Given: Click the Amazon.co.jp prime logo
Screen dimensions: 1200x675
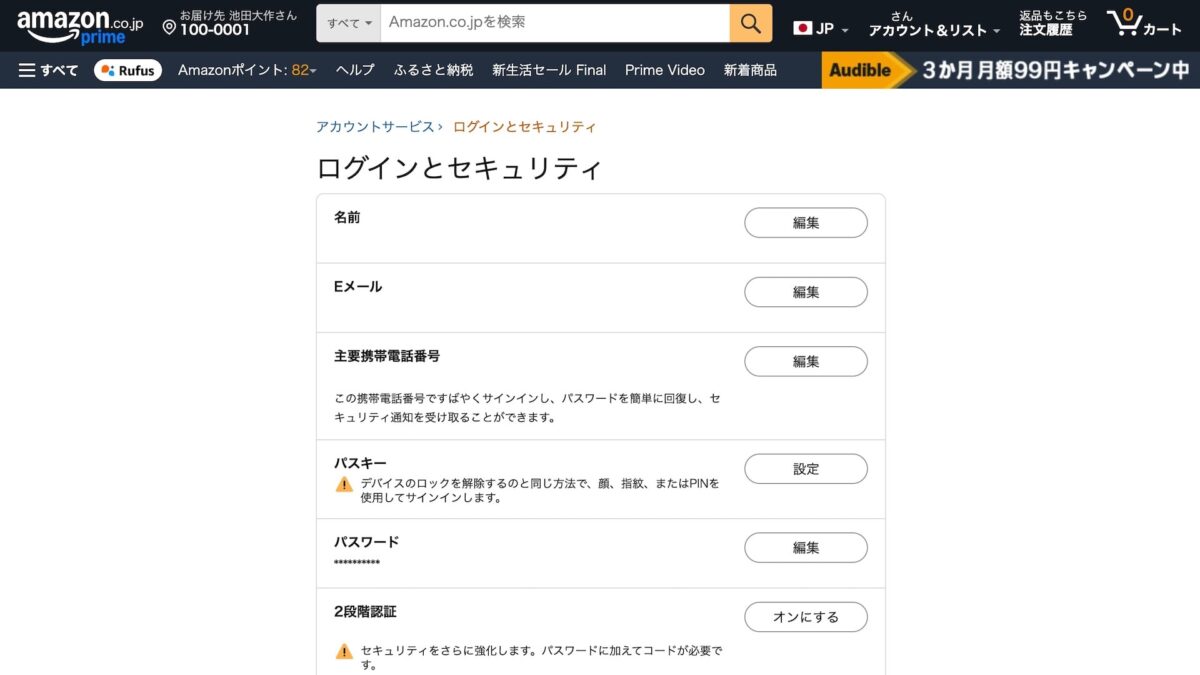Looking at the screenshot, I should click(x=78, y=26).
